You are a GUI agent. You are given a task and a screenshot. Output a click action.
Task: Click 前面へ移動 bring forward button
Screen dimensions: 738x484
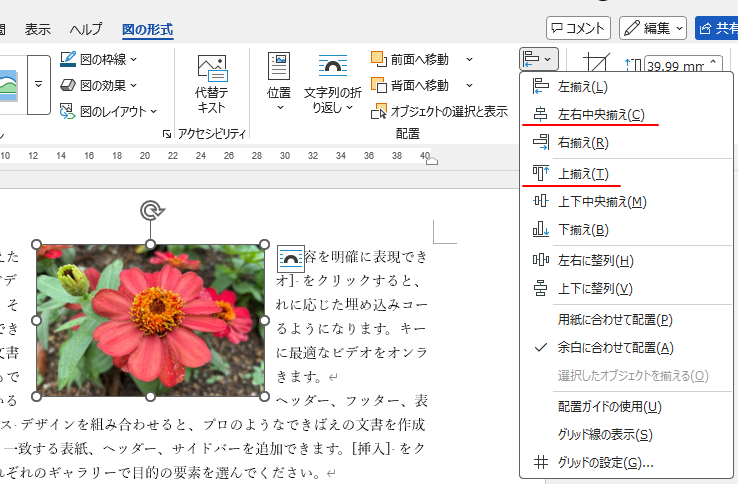tap(410, 59)
